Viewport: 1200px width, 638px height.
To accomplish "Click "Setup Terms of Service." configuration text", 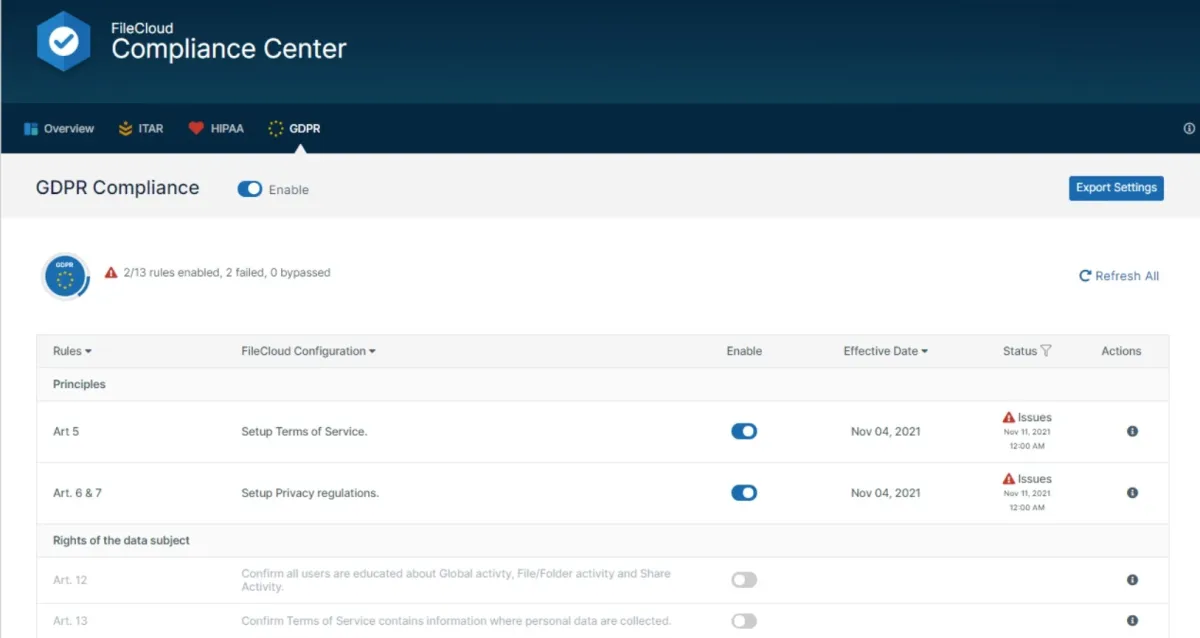I will tap(304, 432).
